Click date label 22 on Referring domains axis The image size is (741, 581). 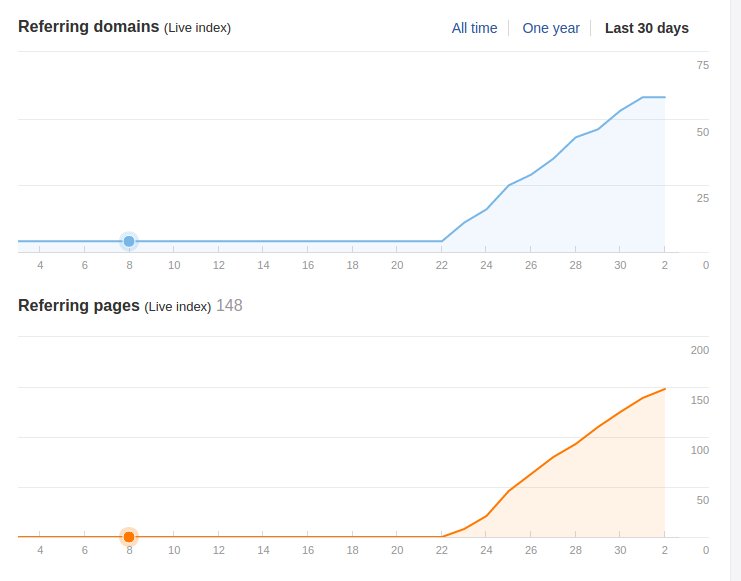tap(441, 265)
